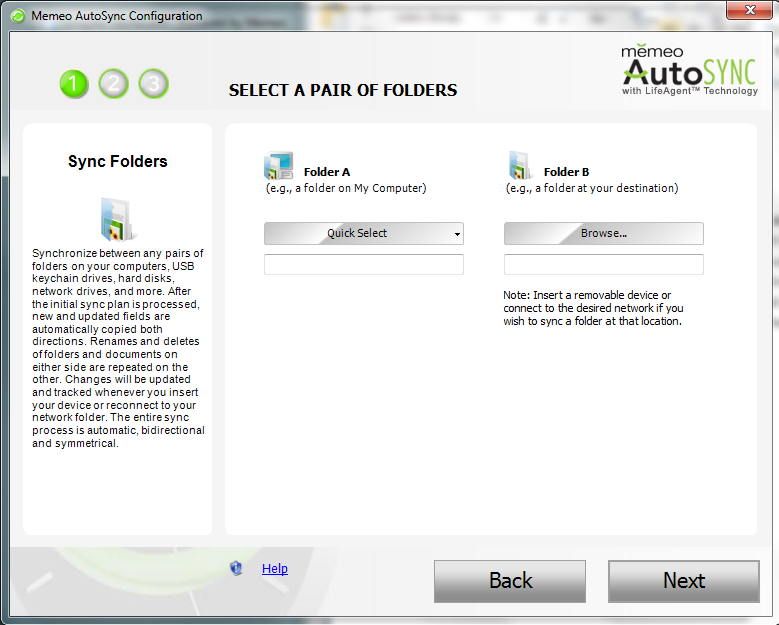Close the AutoSync Configuration window
Image resolution: width=779 pixels, height=625 pixels.
pos(750,10)
